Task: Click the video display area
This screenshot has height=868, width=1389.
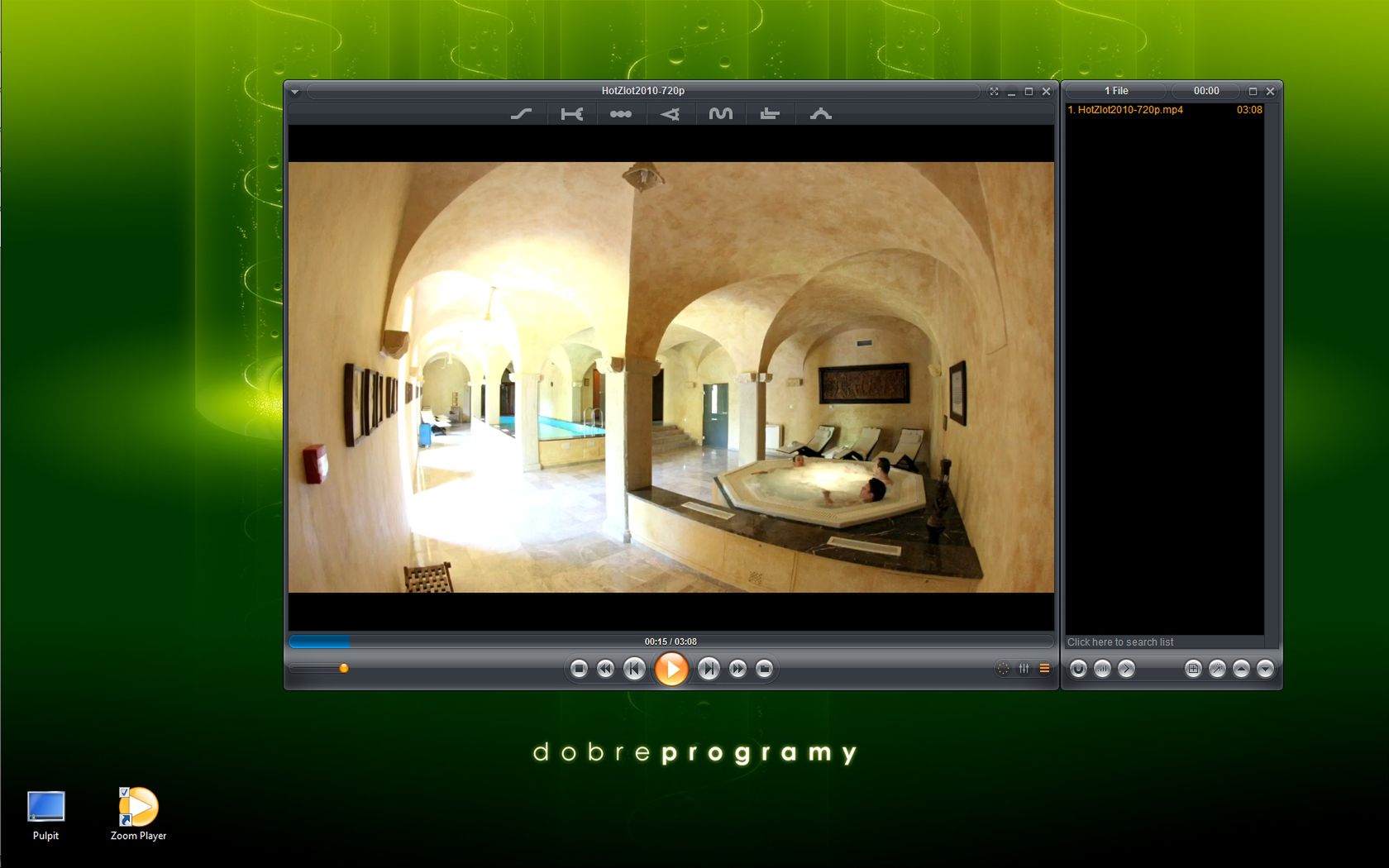Action: coord(671,378)
